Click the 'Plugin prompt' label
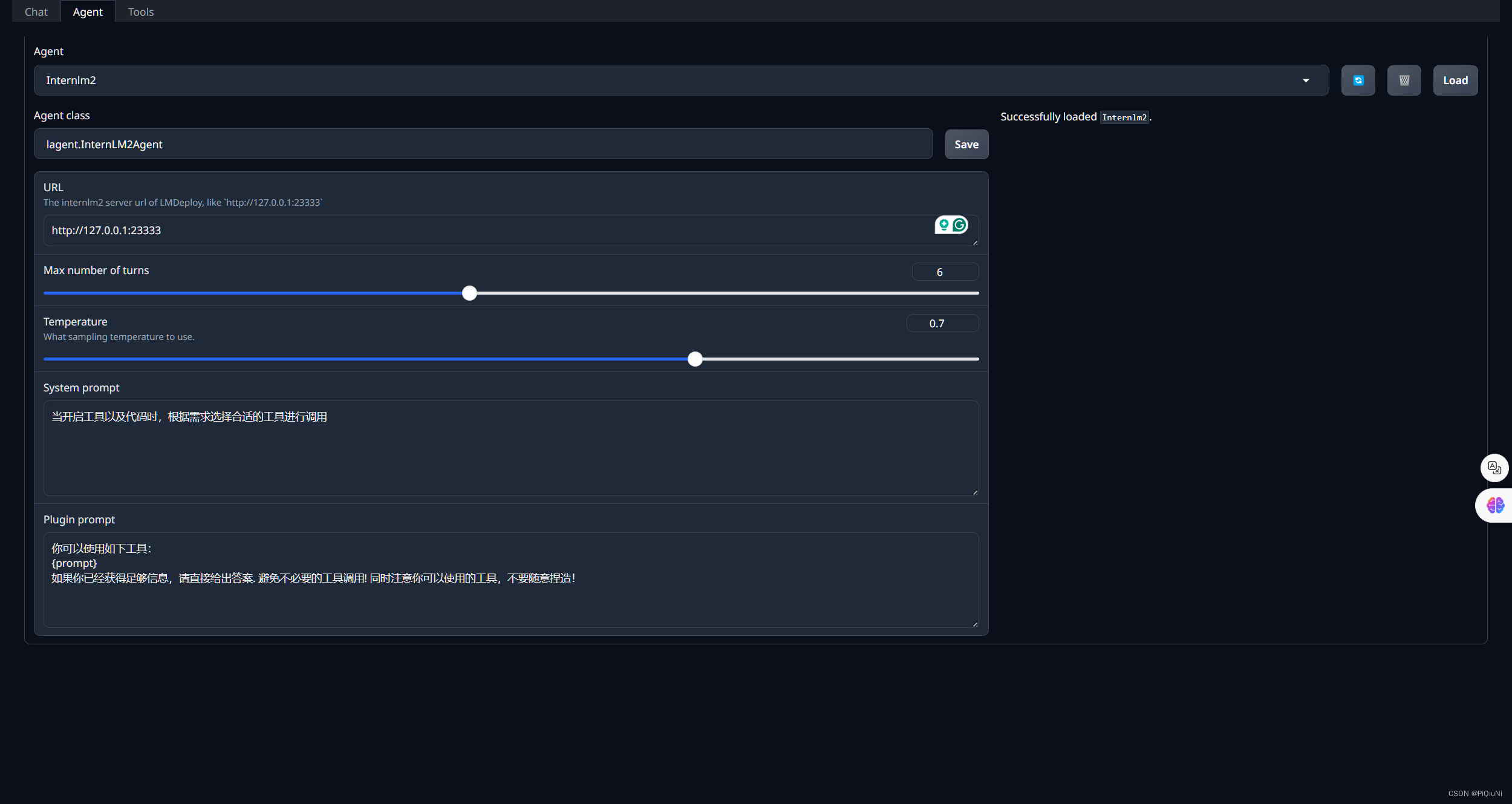The image size is (1512, 804). [x=79, y=520]
